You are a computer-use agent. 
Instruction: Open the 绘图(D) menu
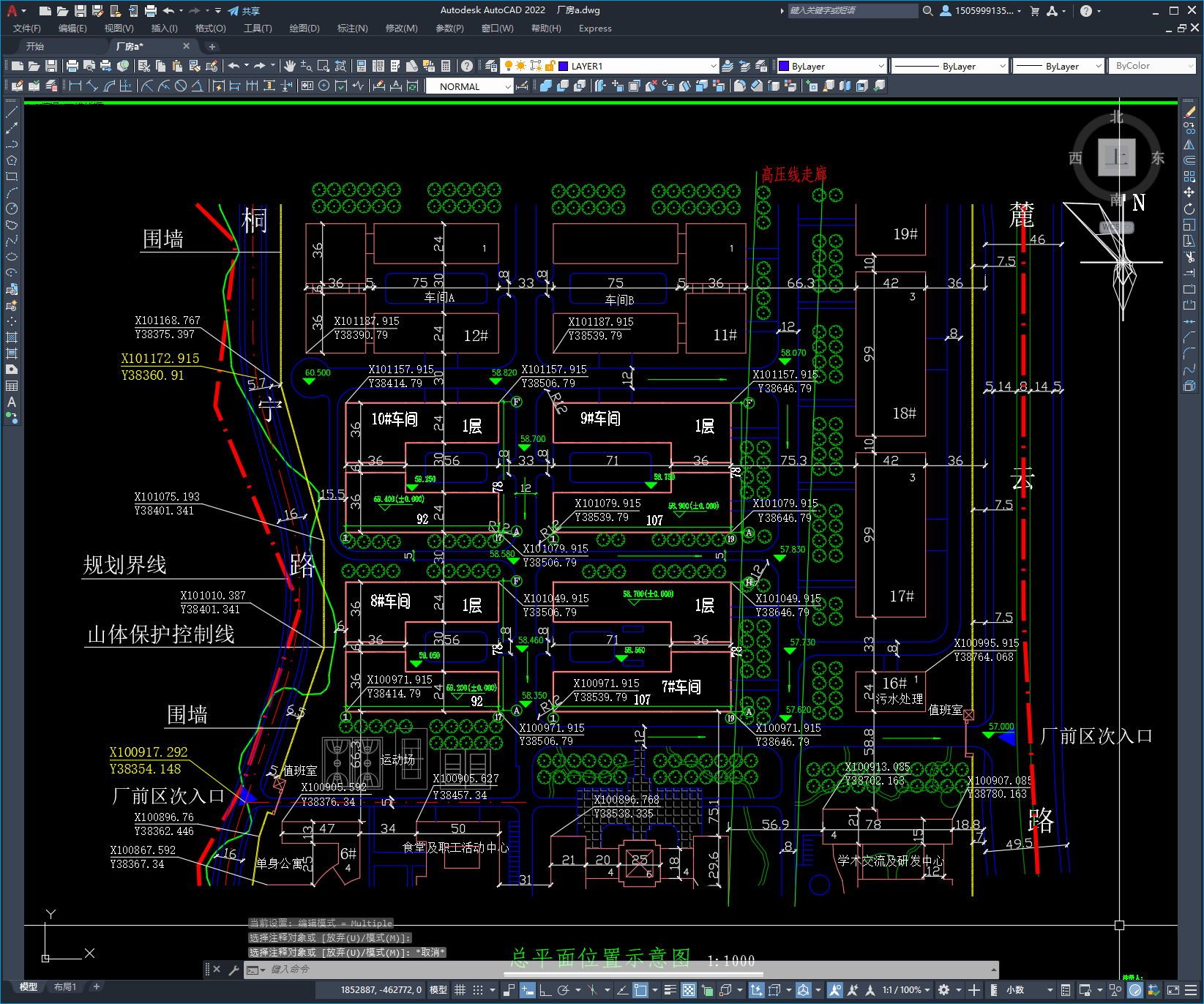point(304,29)
